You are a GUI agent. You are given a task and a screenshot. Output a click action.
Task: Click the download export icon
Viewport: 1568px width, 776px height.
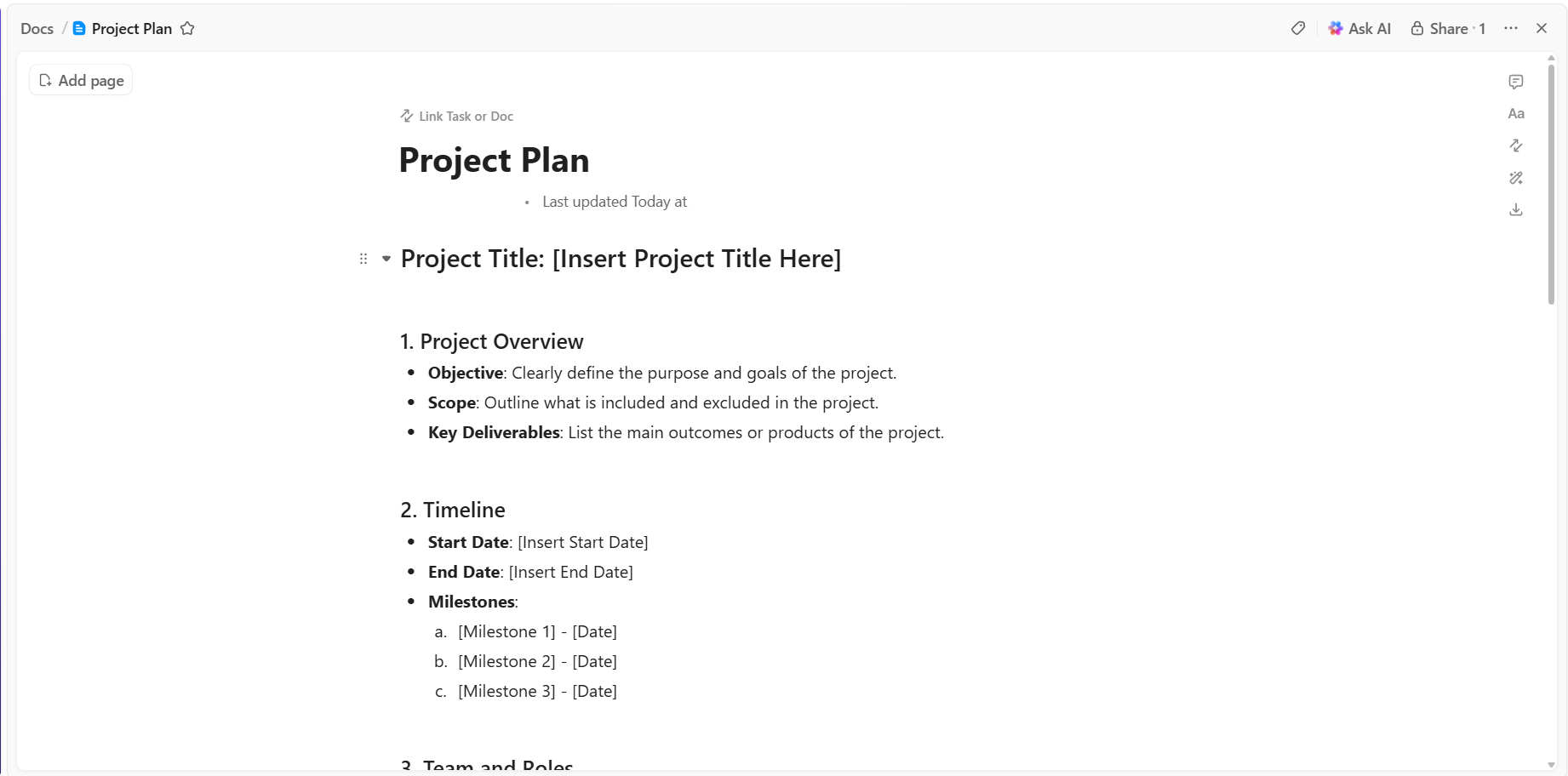[x=1516, y=209]
